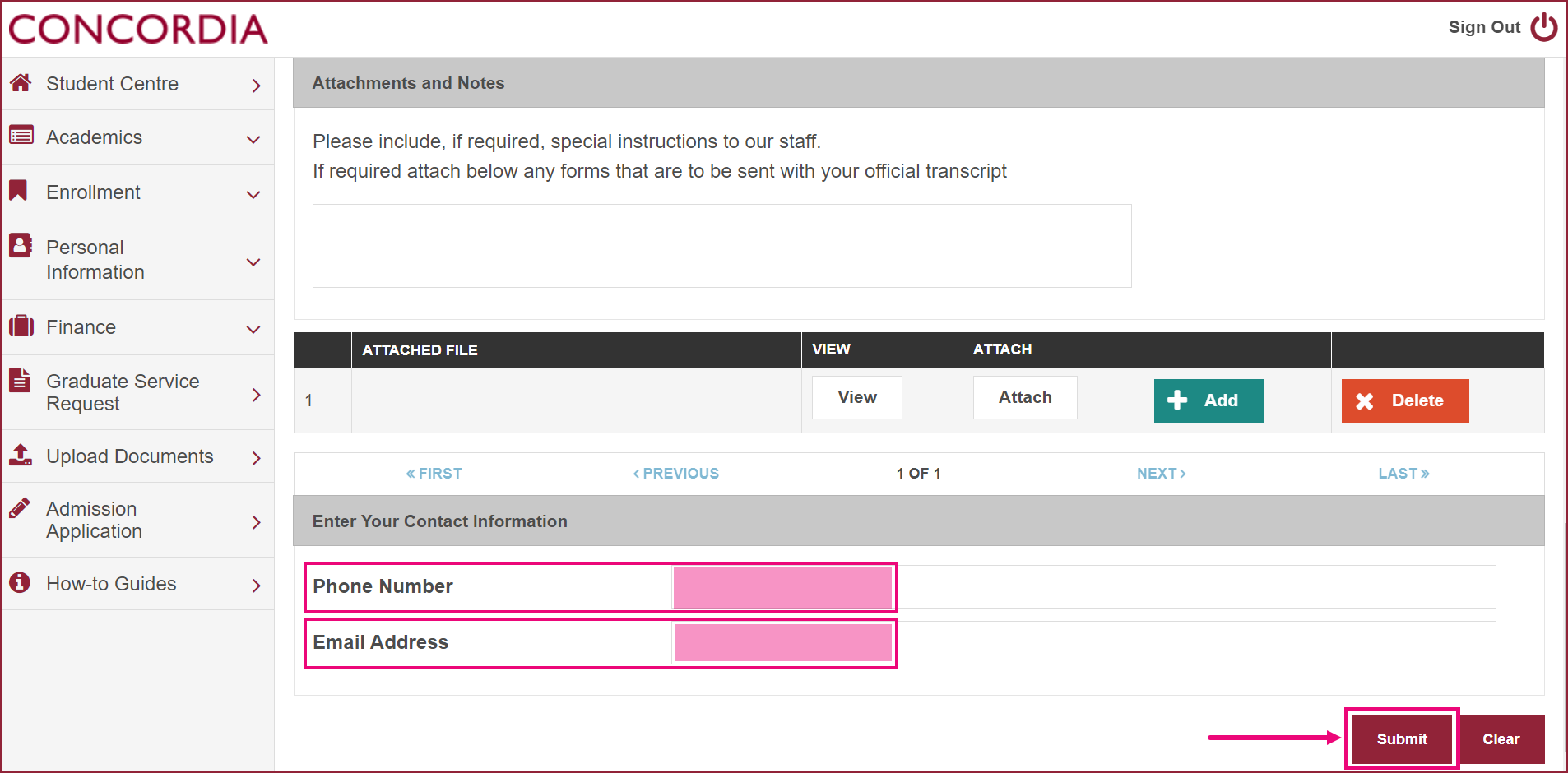1568x773 pixels.
Task: Open Admission Application menu item
Action: pos(138,520)
